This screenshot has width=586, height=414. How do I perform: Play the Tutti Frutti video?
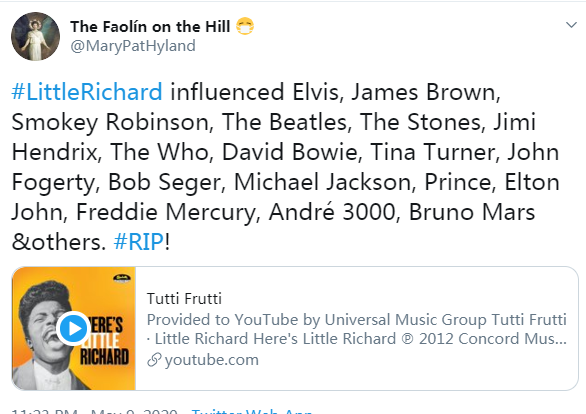point(73,328)
